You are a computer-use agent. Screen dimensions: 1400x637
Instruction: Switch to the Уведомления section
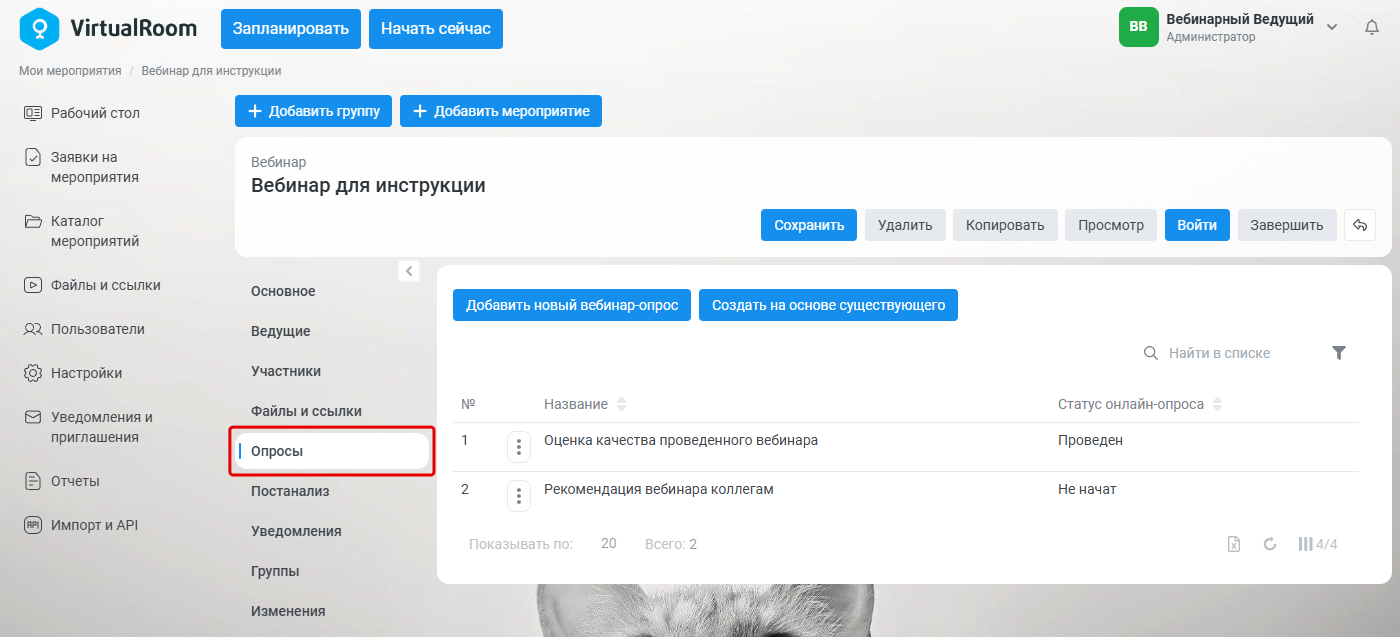point(296,531)
